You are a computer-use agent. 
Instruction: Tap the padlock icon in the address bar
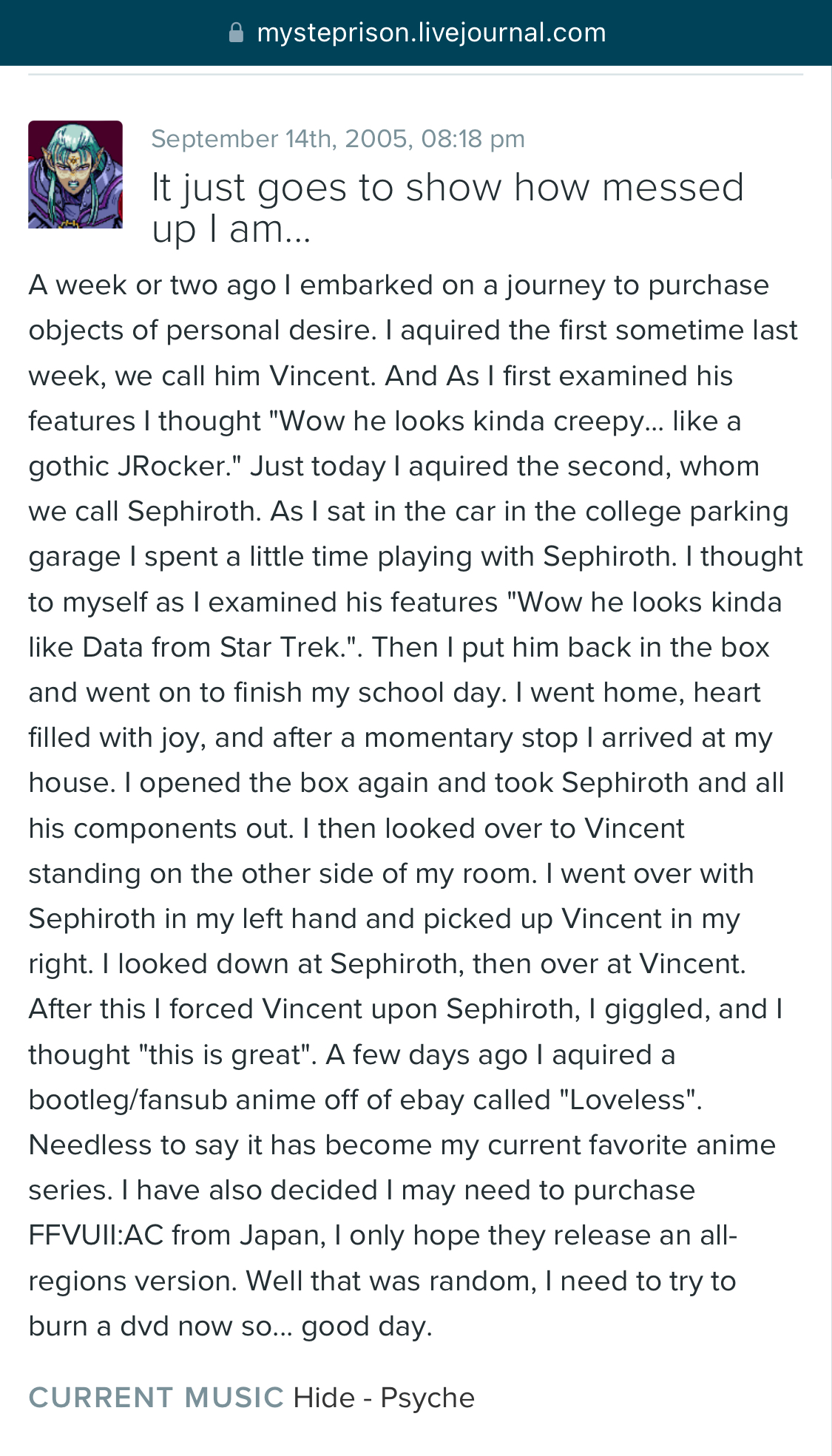coord(236,33)
